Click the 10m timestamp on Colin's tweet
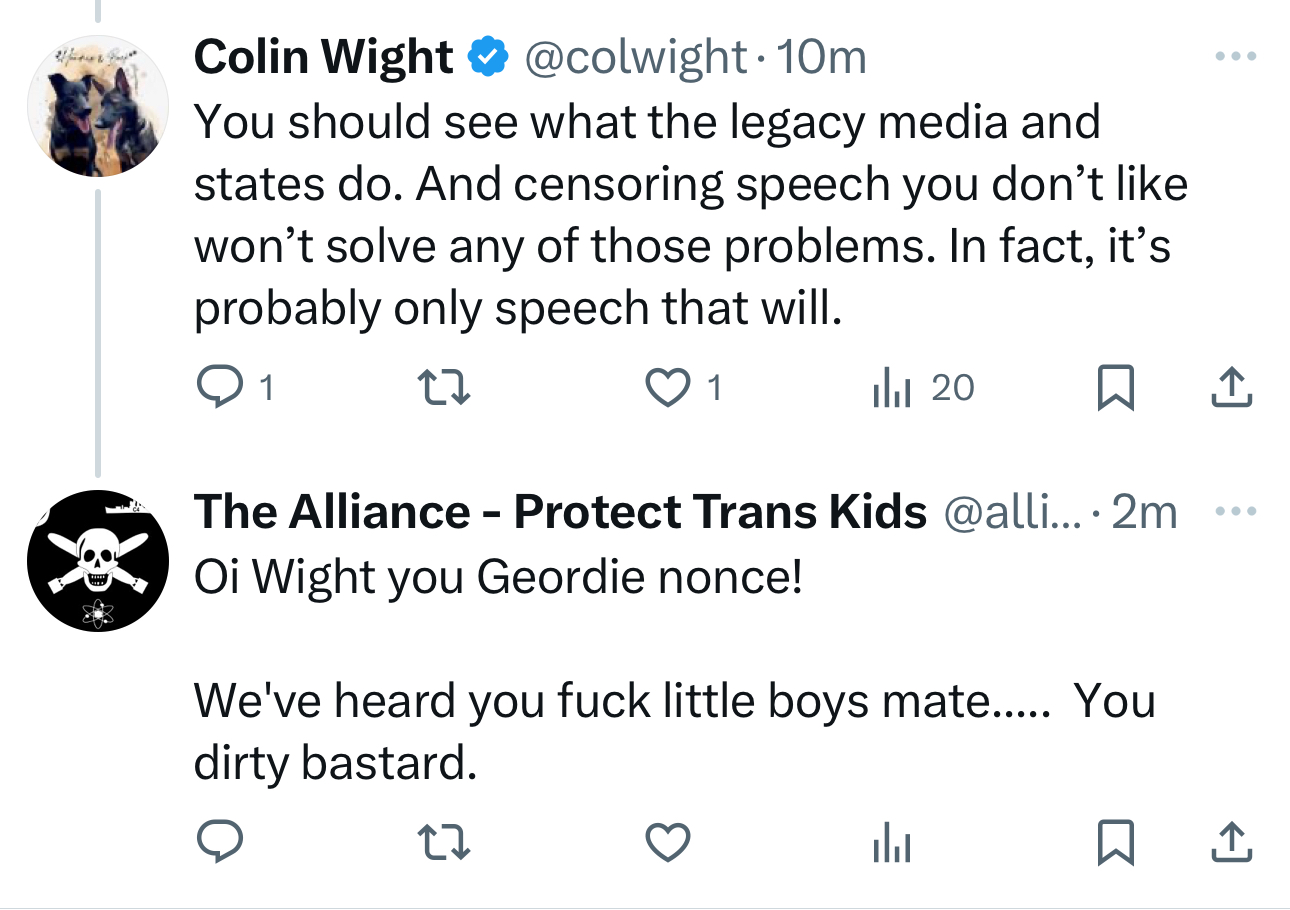 (x=821, y=57)
